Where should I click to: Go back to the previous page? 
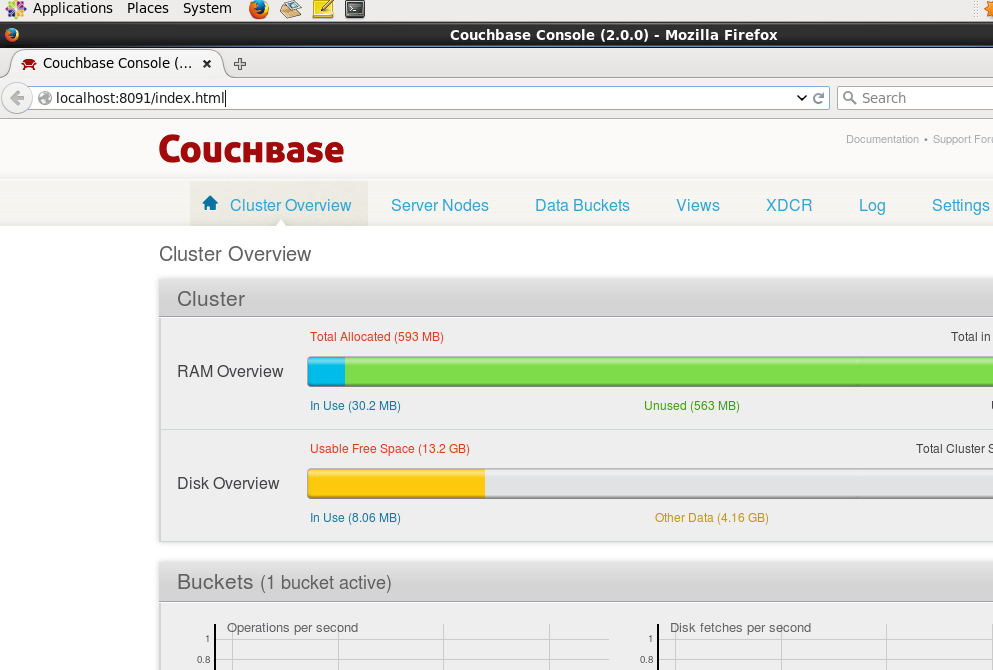click(x=17, y=98)
